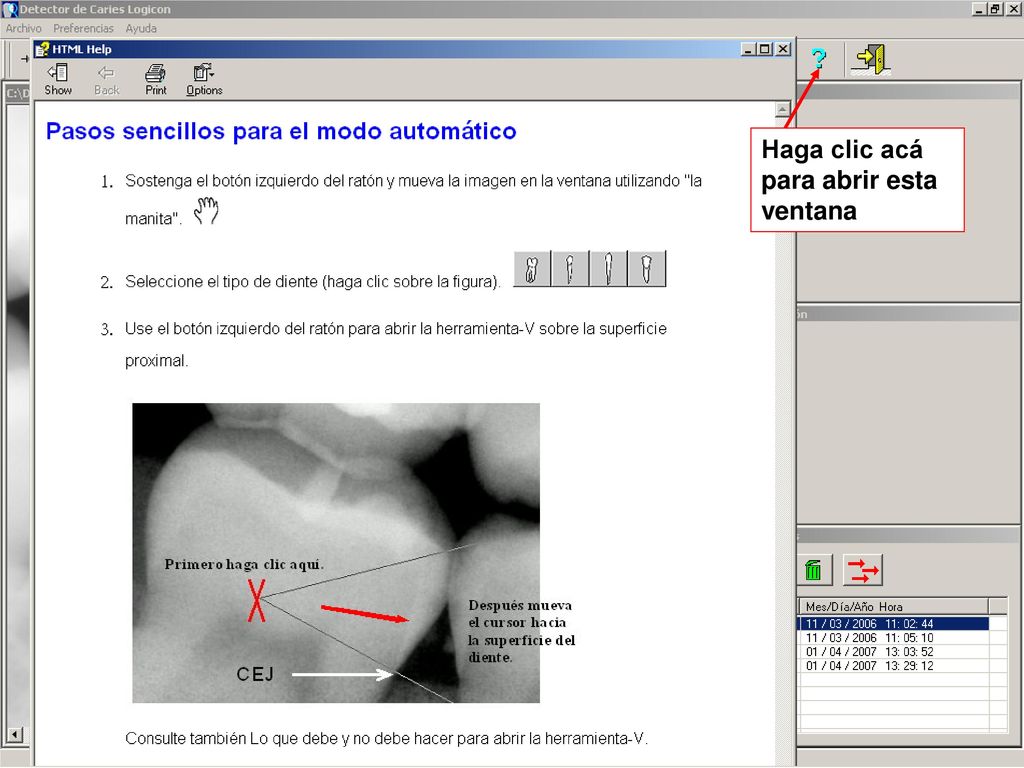Click the green trash can delete icon
1024x768 pixels.
(814, 570)
